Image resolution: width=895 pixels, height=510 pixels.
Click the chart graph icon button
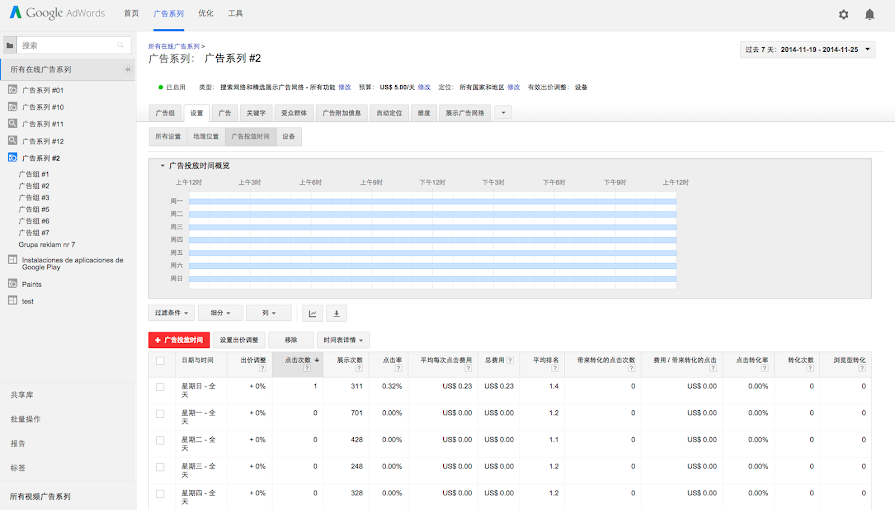coord(312,313)
